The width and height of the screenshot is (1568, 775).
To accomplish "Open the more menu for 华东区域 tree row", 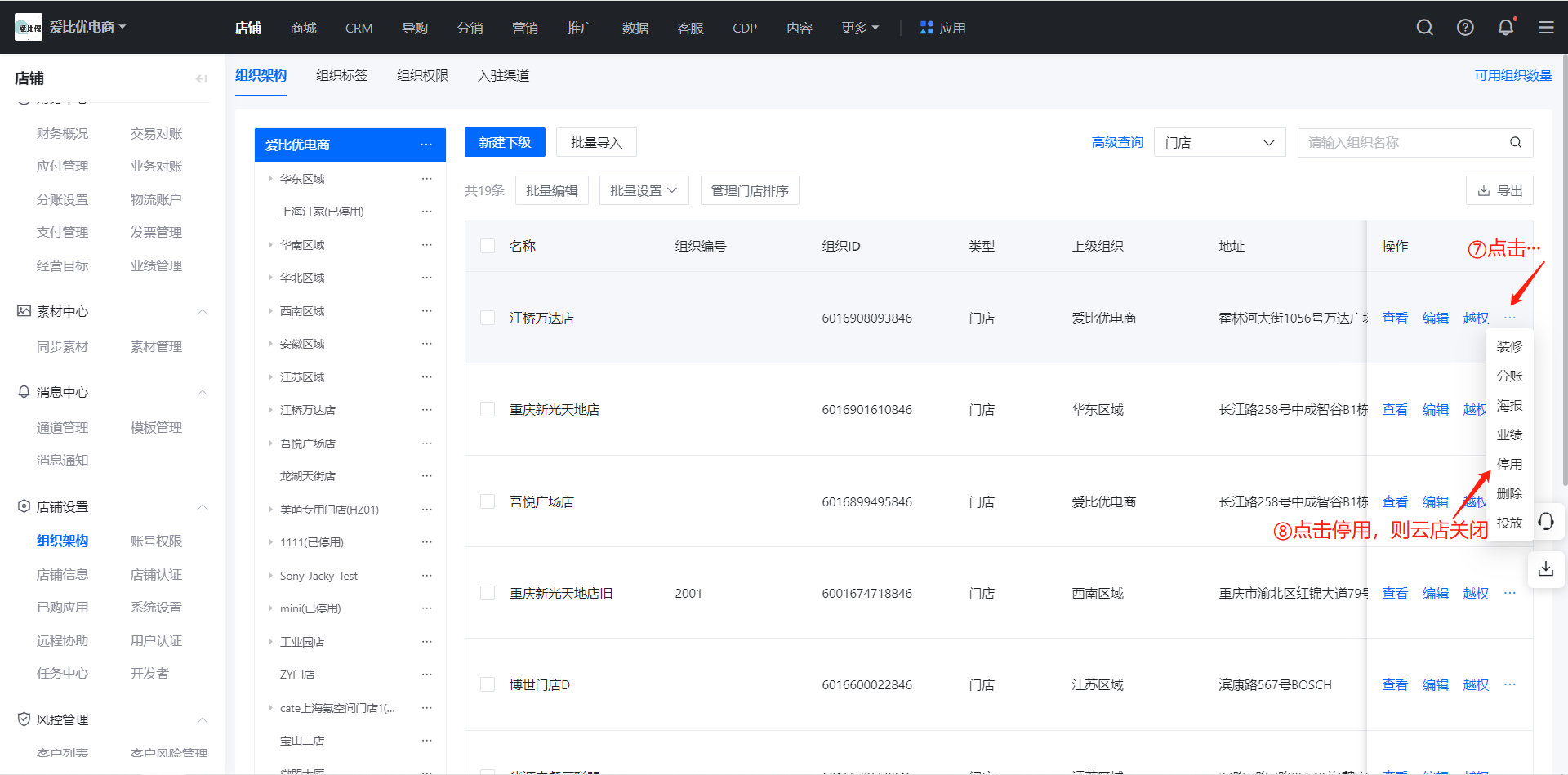I will point(426,179).
